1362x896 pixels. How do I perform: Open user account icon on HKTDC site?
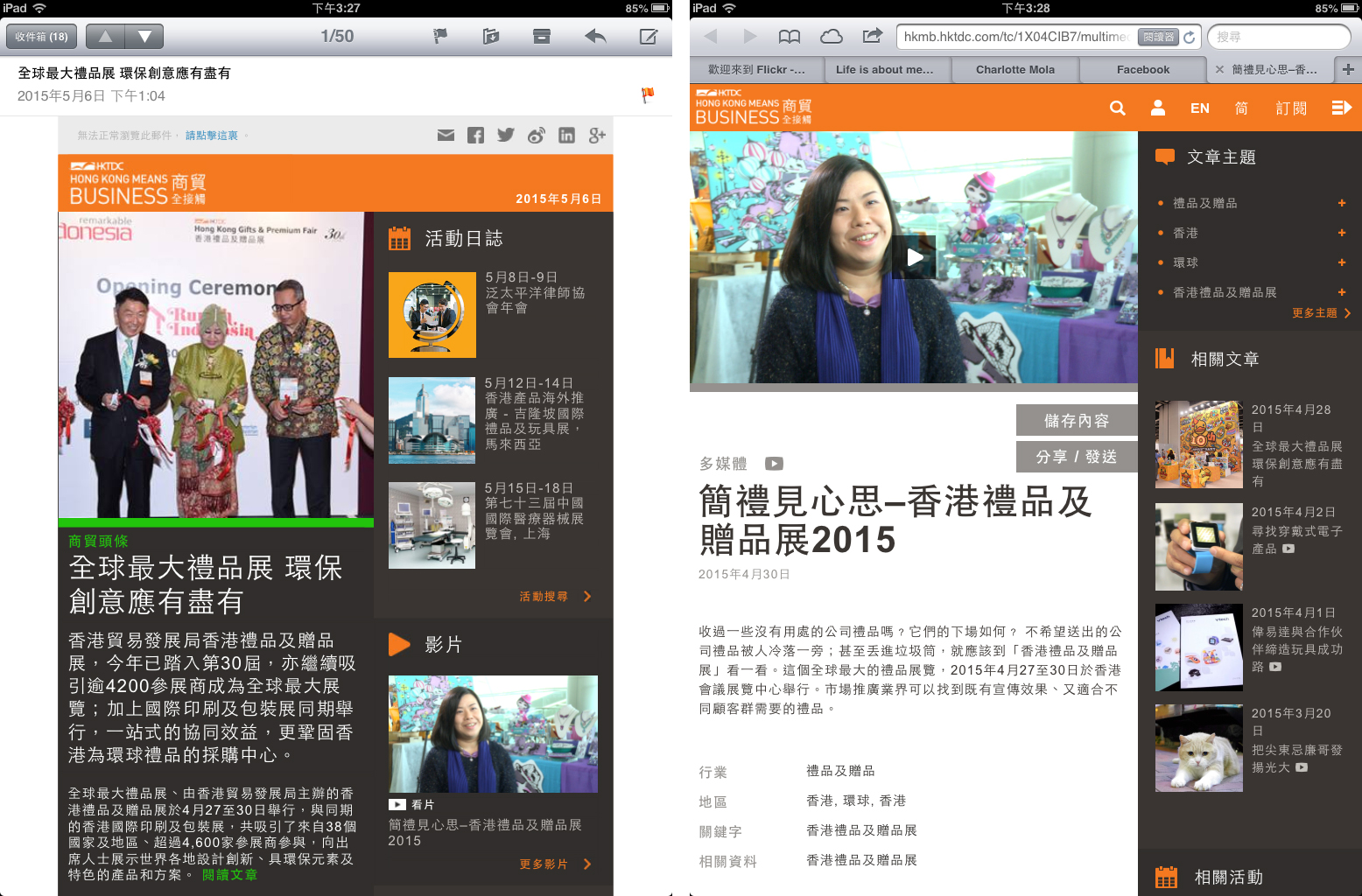(1158, 108)
